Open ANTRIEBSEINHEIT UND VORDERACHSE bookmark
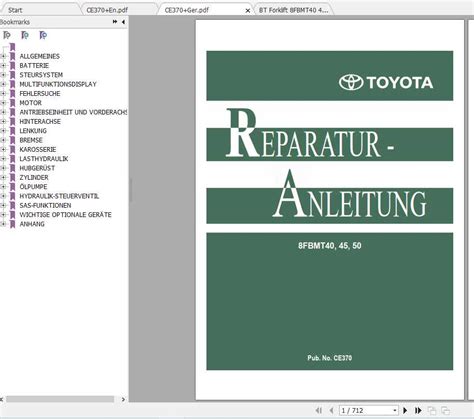 73,112
